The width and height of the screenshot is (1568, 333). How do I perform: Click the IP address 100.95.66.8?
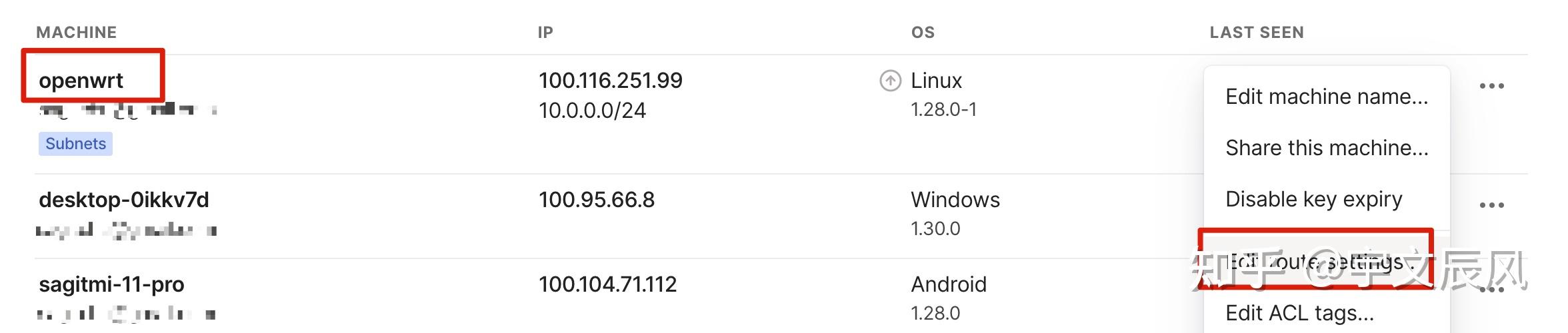tap(596, 200)
